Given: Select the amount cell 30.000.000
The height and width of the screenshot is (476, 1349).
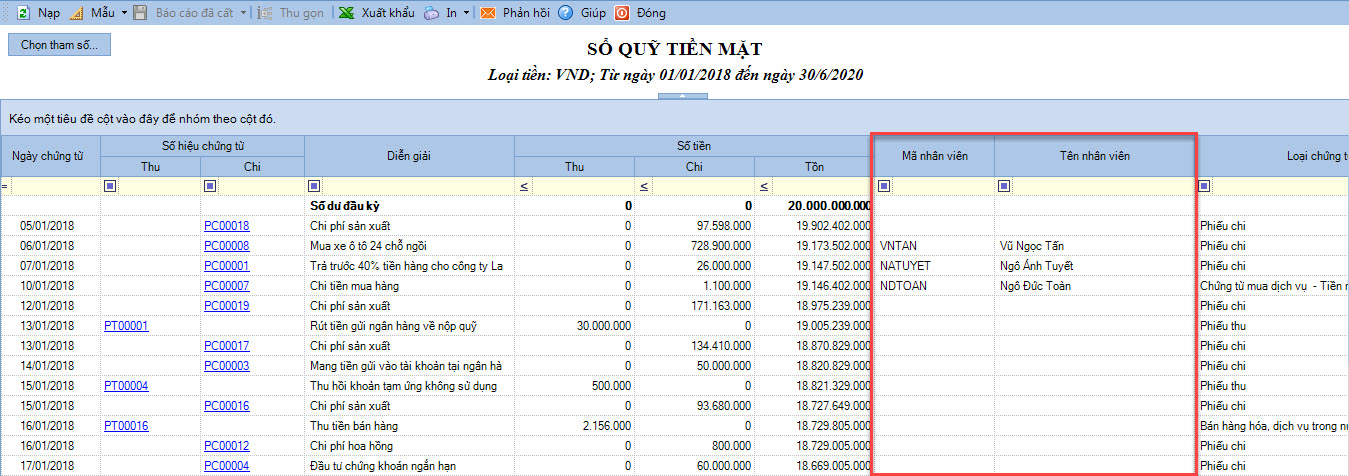Looking at the screenshot, I should pos(574,326).
